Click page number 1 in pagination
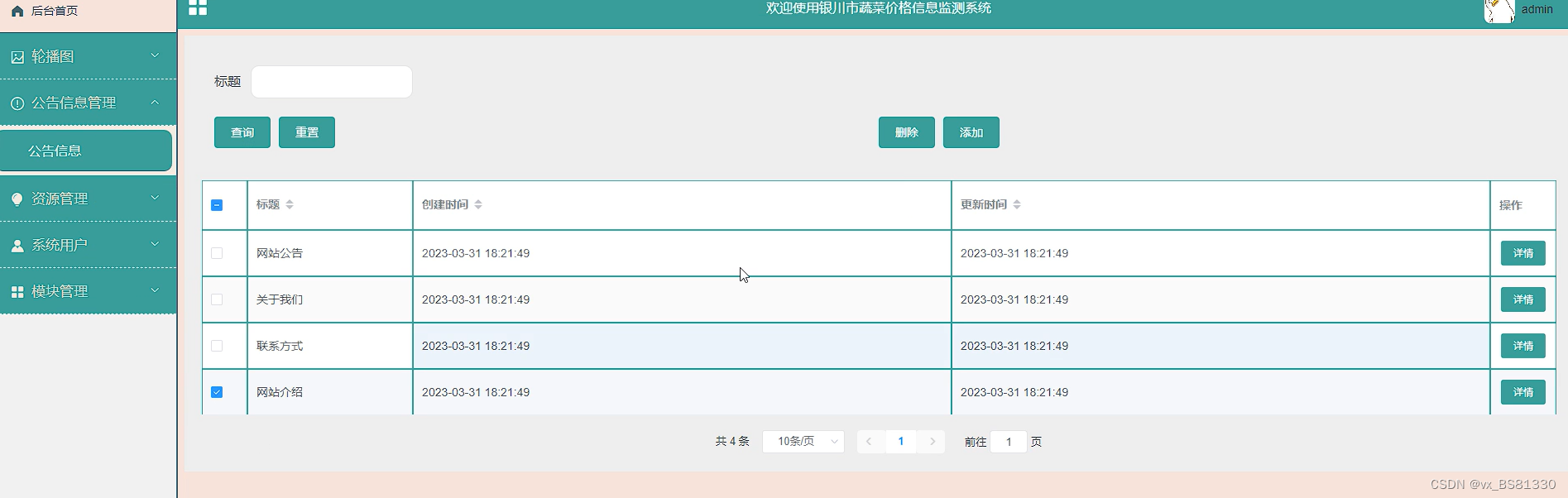 click(x=901, y=442)
